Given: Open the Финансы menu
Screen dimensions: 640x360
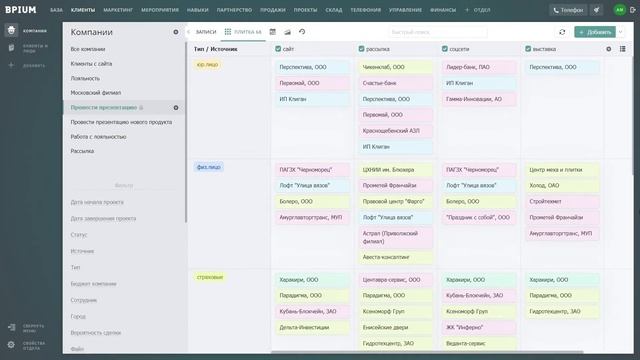Looking at the screenshot, I should [443, 10].
